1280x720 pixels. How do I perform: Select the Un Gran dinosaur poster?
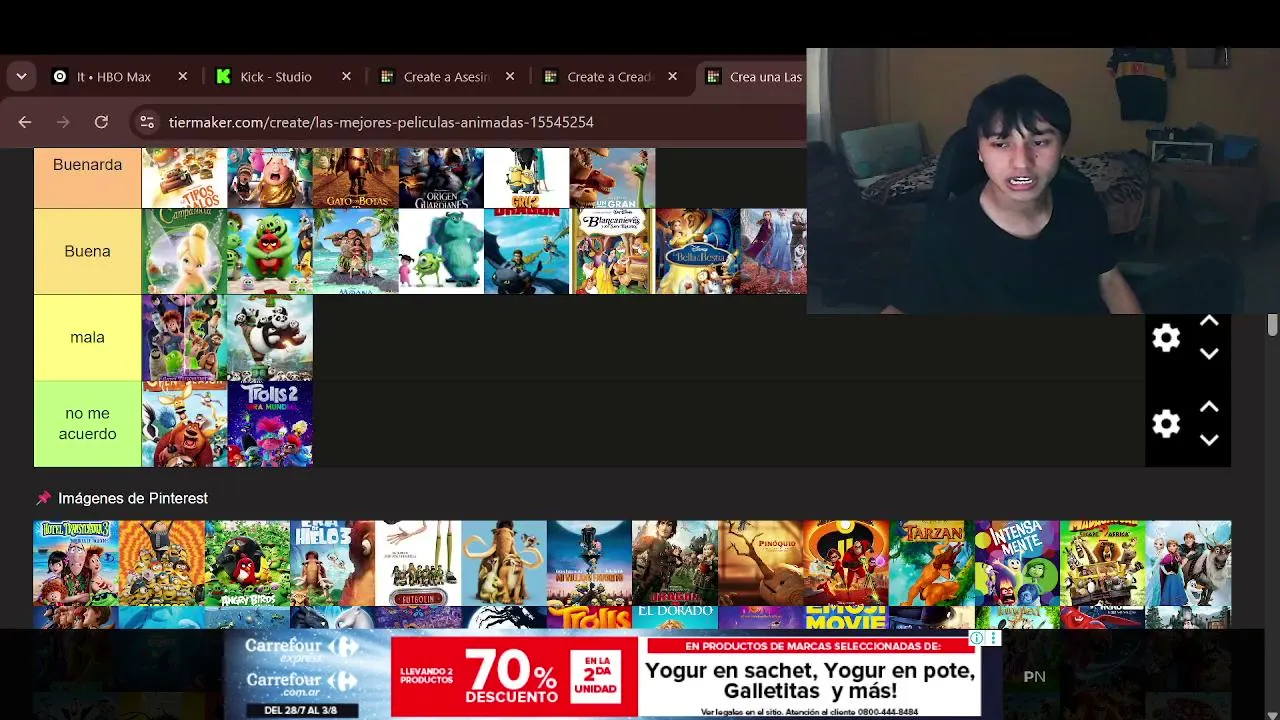[x=612, y=178]
